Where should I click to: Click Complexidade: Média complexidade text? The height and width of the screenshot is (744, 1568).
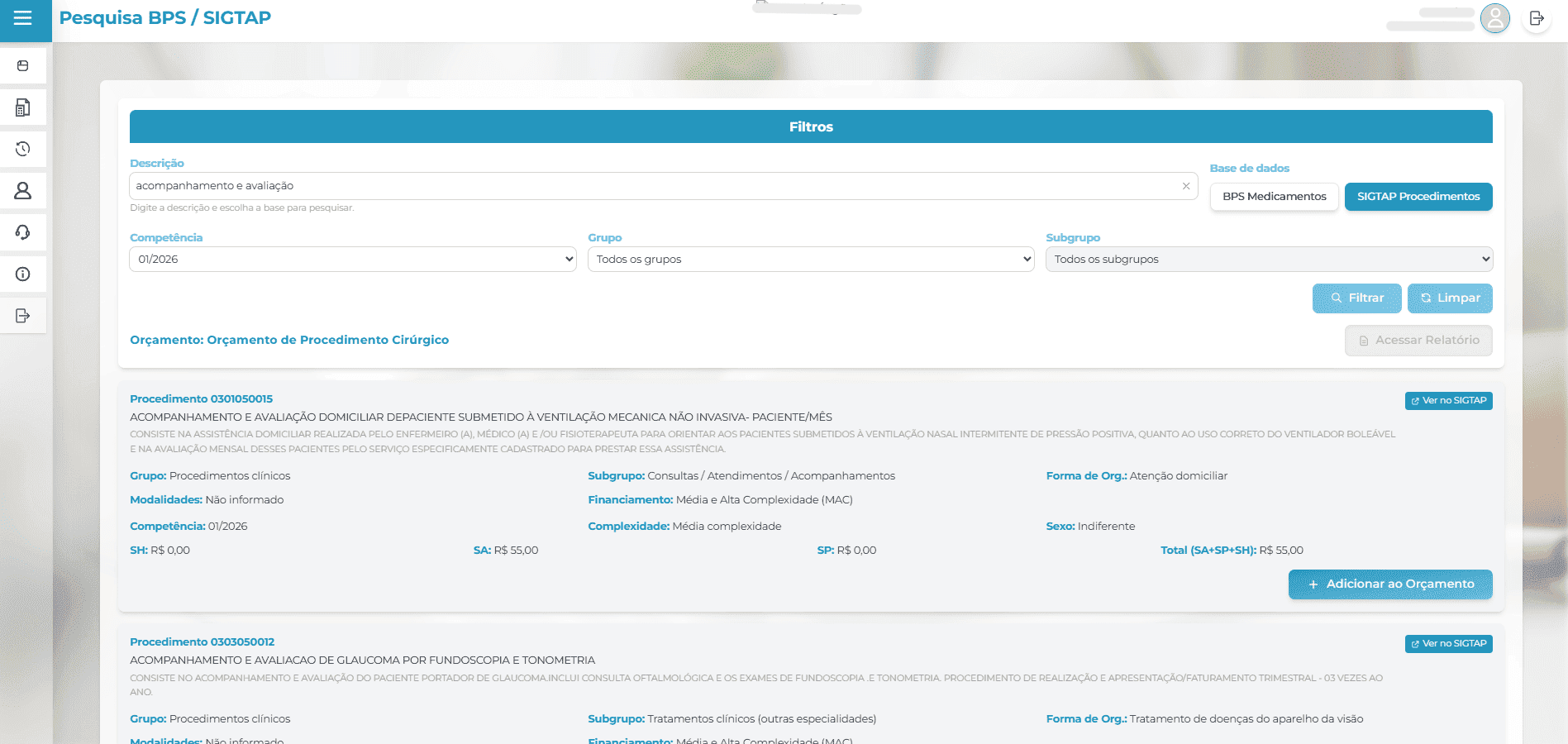click(x=684, y=527)
